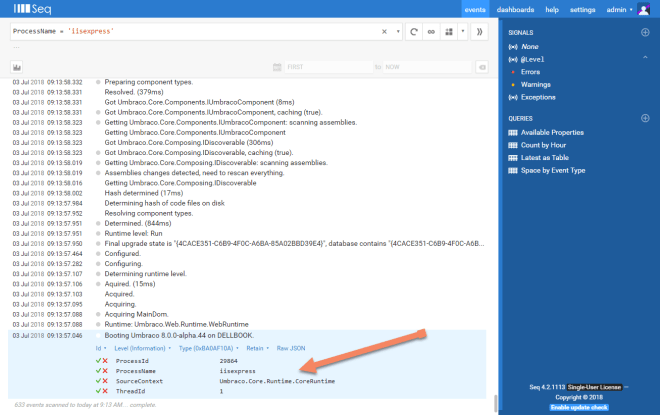Switch to the dashboards tab
Image resolution: width=660 pixels, height=415 pixels.
(x=515, y=9)
